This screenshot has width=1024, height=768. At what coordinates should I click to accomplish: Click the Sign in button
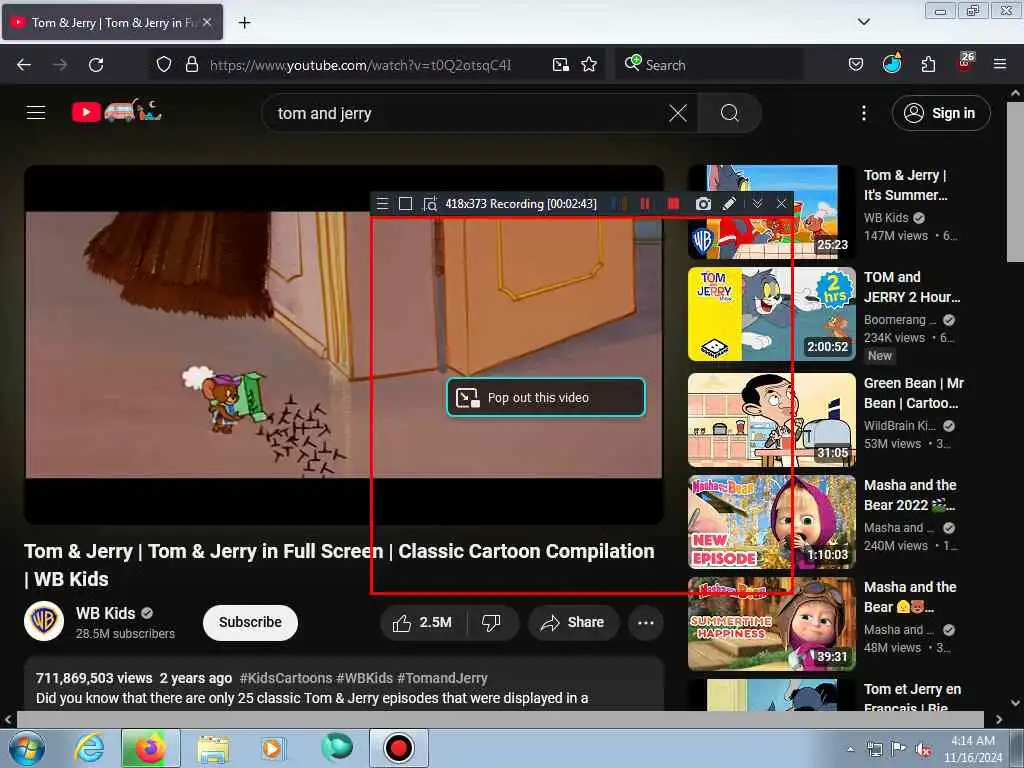pos(941,114)
